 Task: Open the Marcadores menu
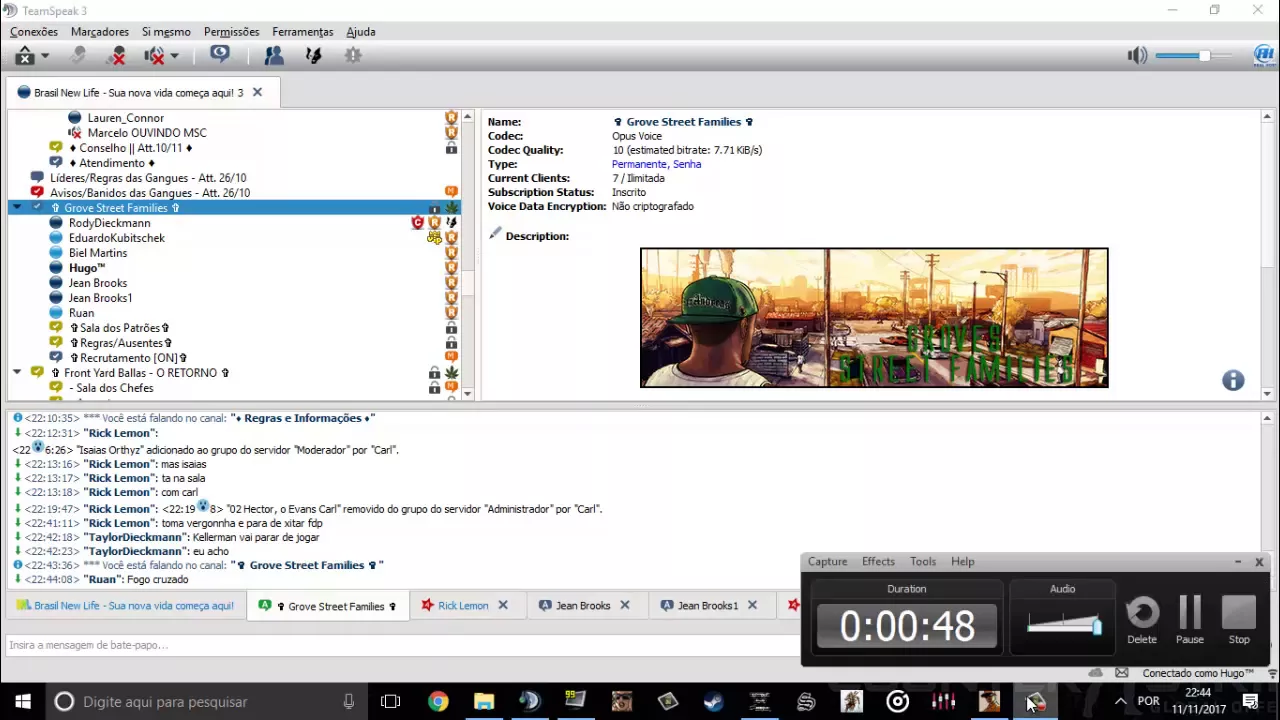[x=100, y=32]
